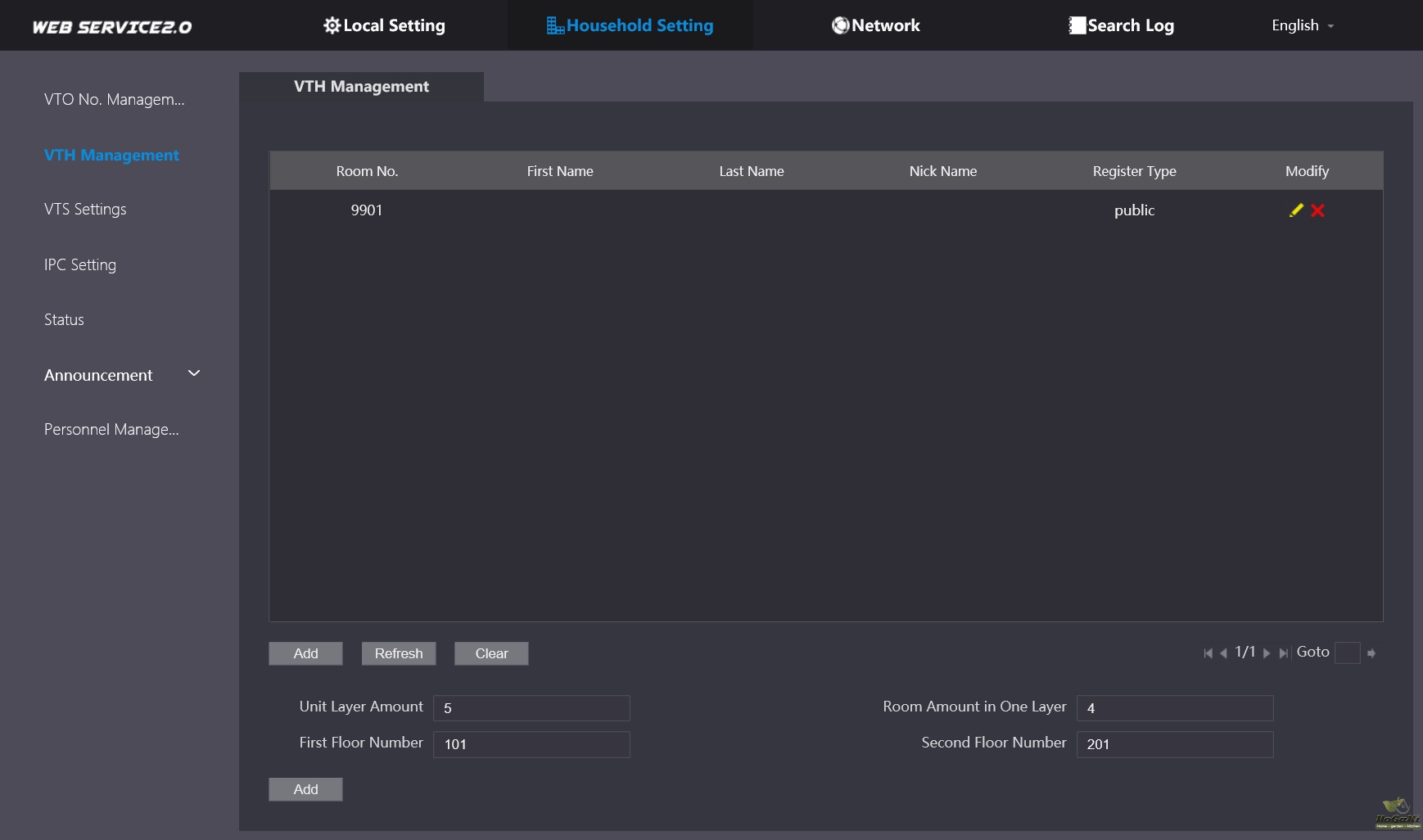
Task: Click the Add button below floor number fields
Action: click(305, 789)
